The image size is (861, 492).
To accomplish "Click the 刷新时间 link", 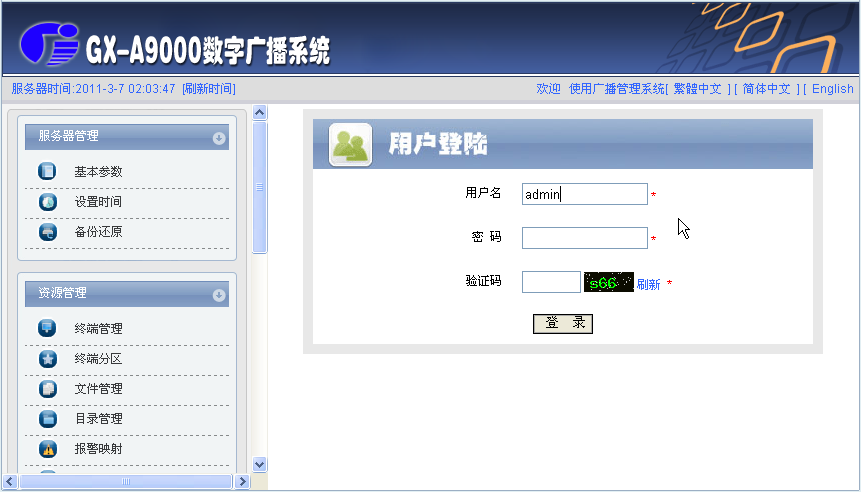I will pos(209,89).
